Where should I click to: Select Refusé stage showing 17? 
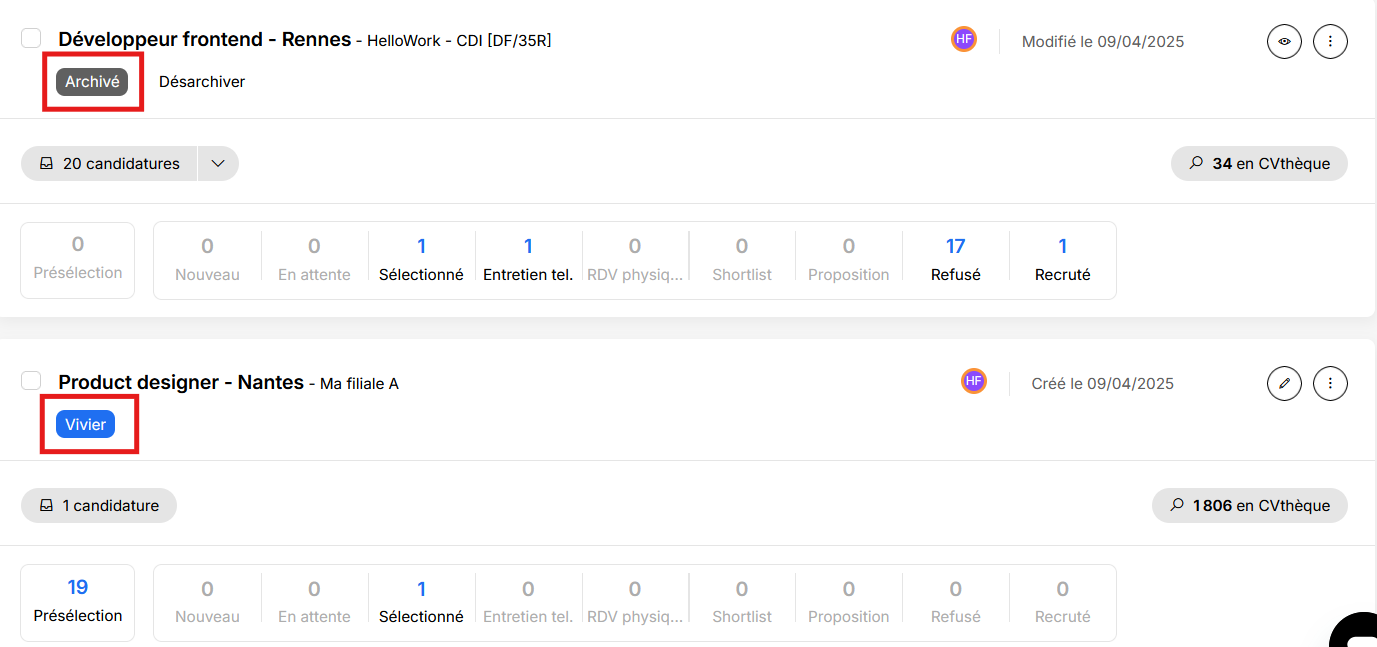coord(956,260)
